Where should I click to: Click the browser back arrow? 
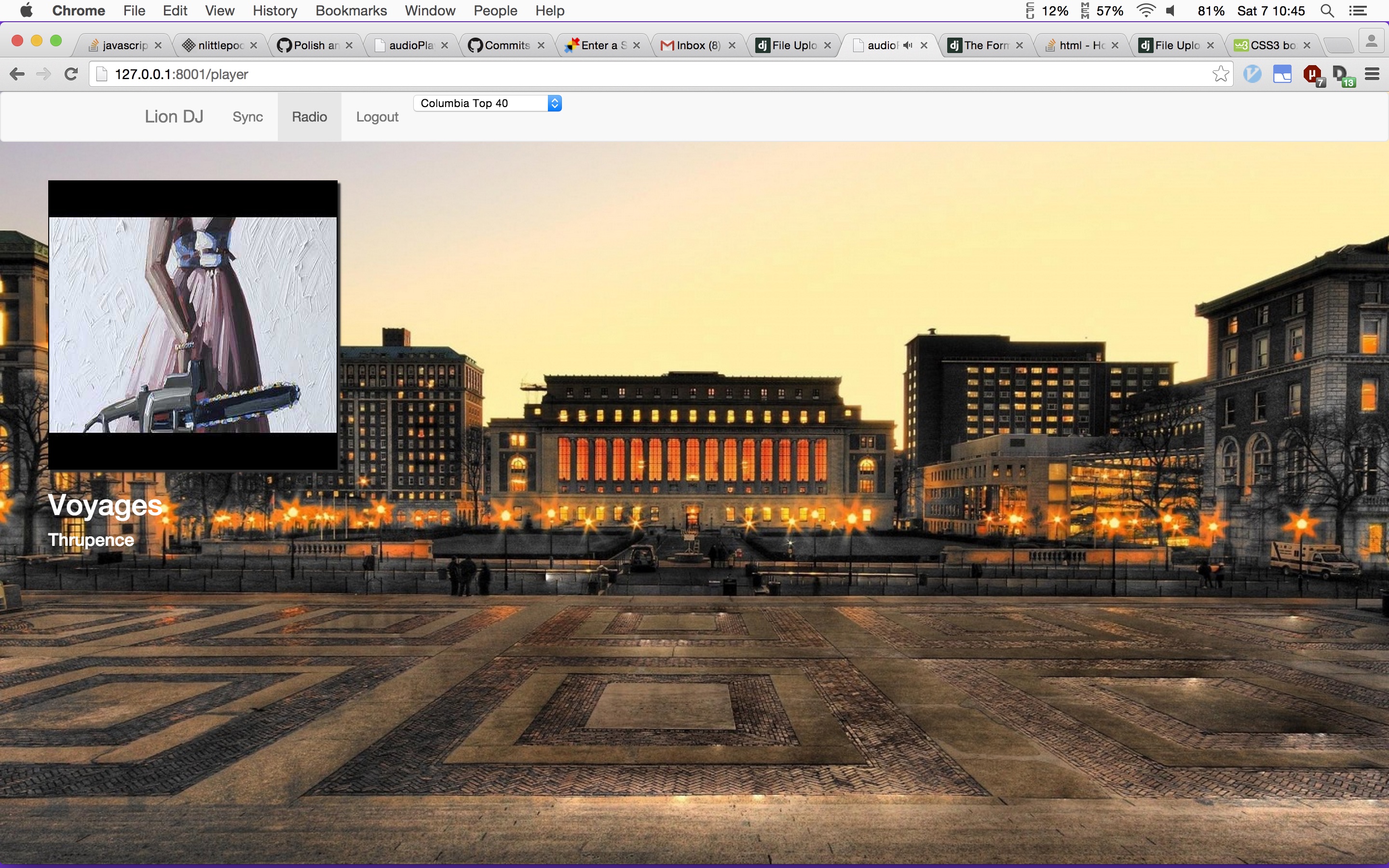17,74
